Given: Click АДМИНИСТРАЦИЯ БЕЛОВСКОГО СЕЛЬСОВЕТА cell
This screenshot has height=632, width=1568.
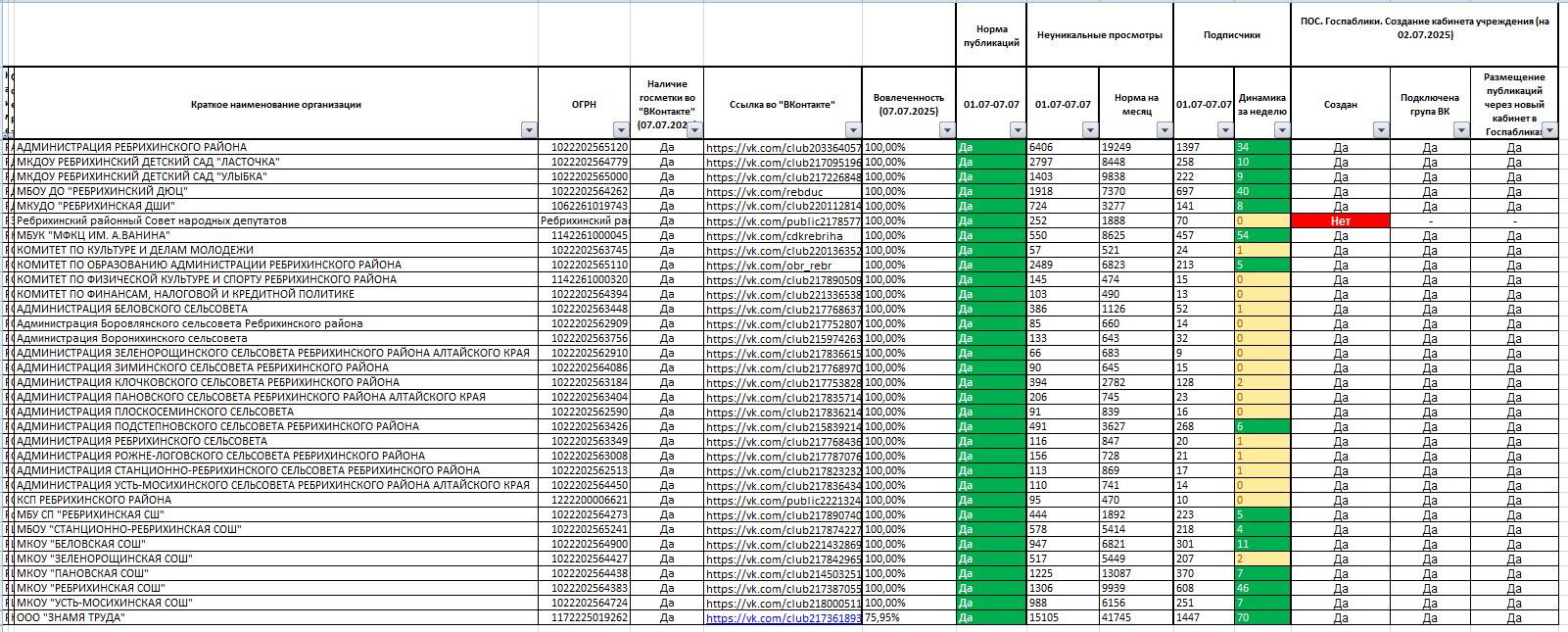Looking at the screenshot, I should click(x=276, y=310).
